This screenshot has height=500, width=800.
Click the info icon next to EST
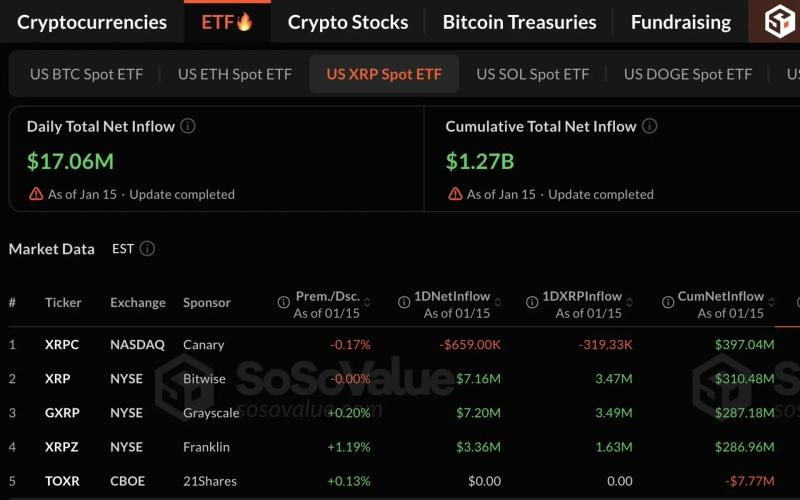tap(147, 249)
